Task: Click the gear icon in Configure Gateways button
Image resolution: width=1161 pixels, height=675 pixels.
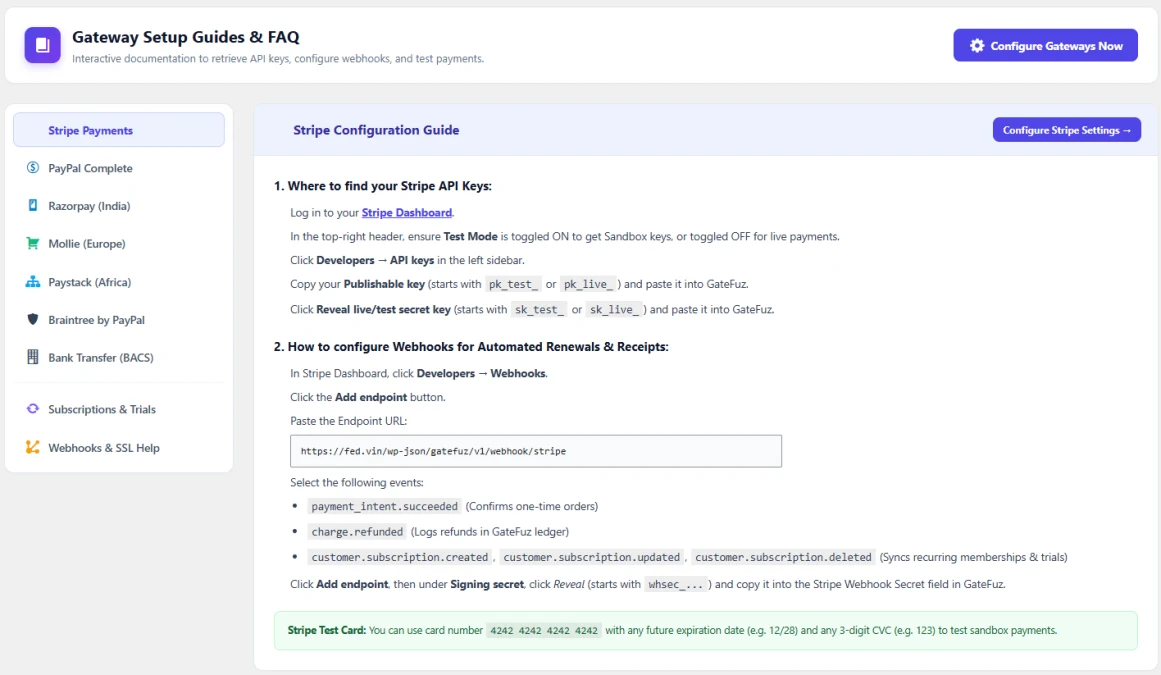Action: pos(977,46)
